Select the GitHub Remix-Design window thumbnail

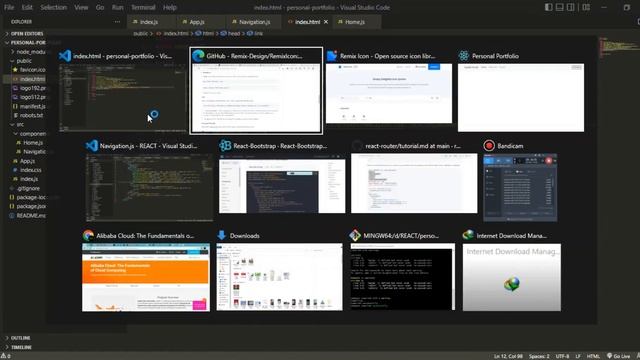(x=256, y=98)
